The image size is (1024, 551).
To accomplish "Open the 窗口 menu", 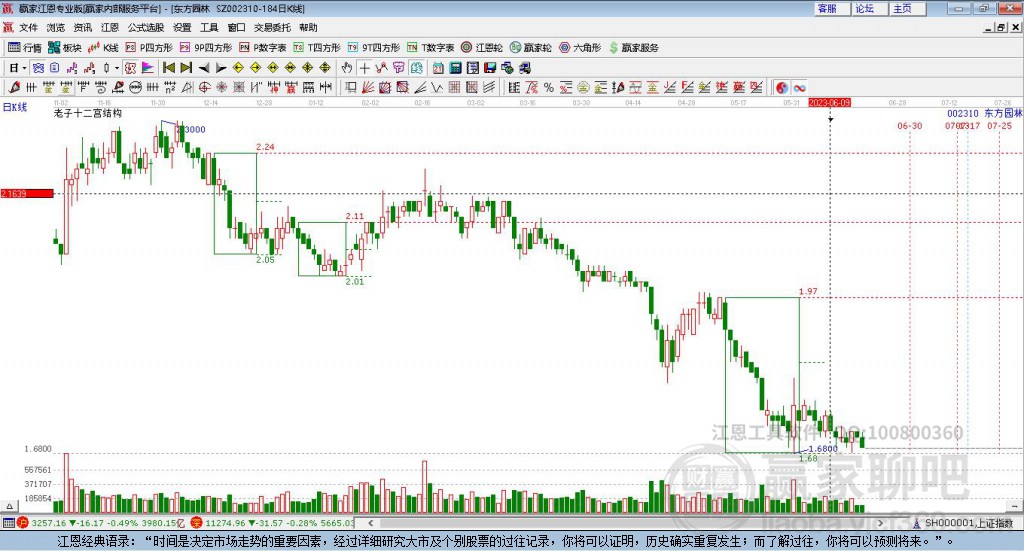I will click(236, 27).
